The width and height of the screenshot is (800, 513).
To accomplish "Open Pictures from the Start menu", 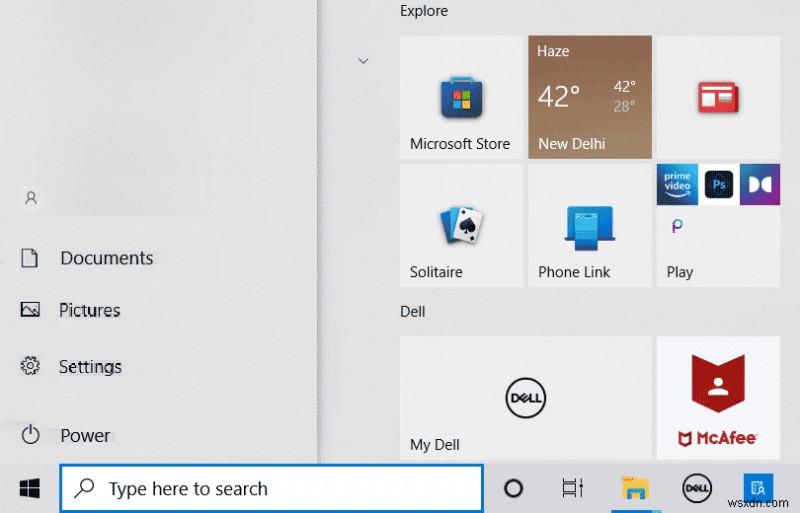I will (x=70, y=310).
